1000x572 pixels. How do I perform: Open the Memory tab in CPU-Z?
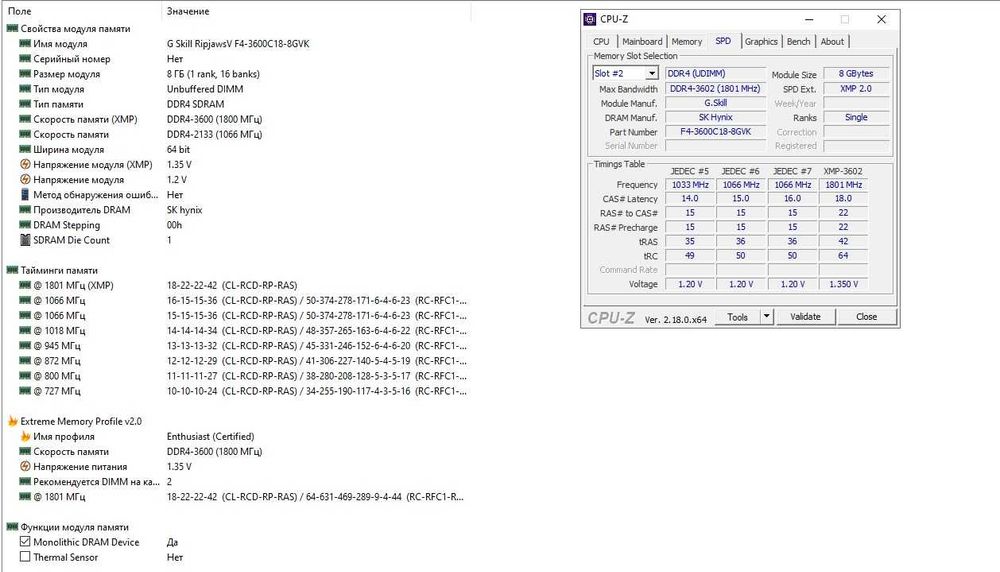[x=686, y=41]
